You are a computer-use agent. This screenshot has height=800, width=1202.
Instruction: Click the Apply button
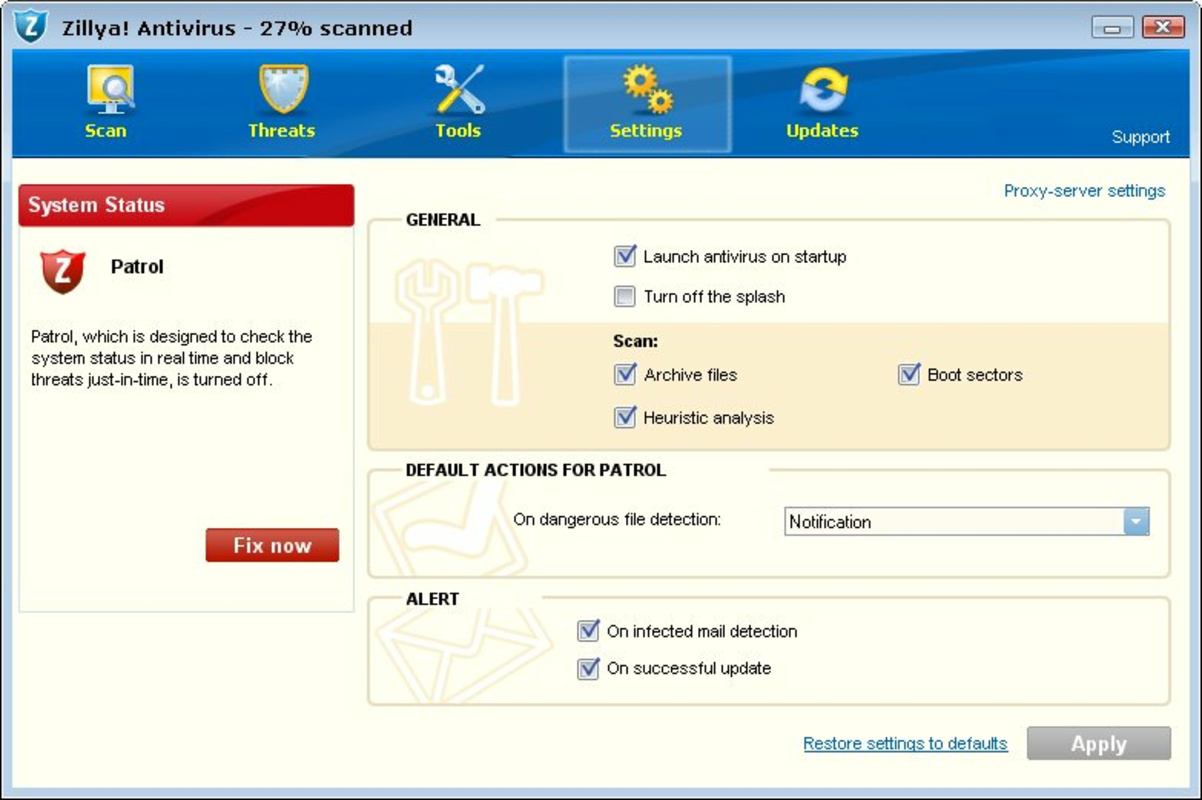(x=1099, y=744)
